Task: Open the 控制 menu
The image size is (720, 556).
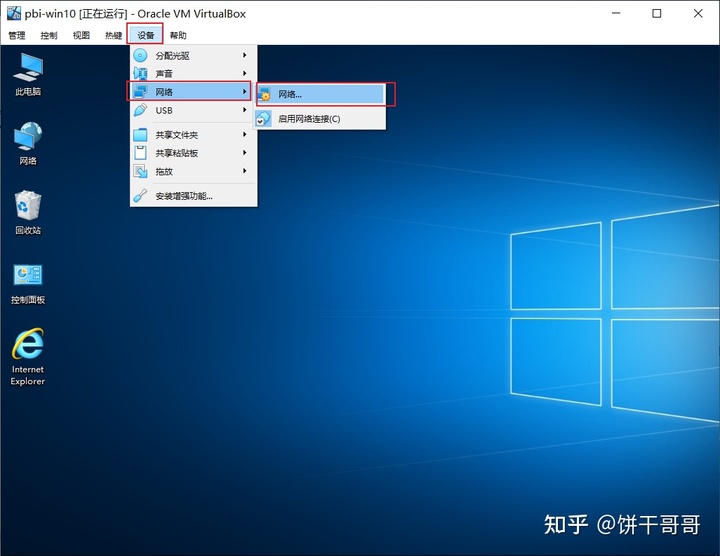Action: click(x=49, y=35)
